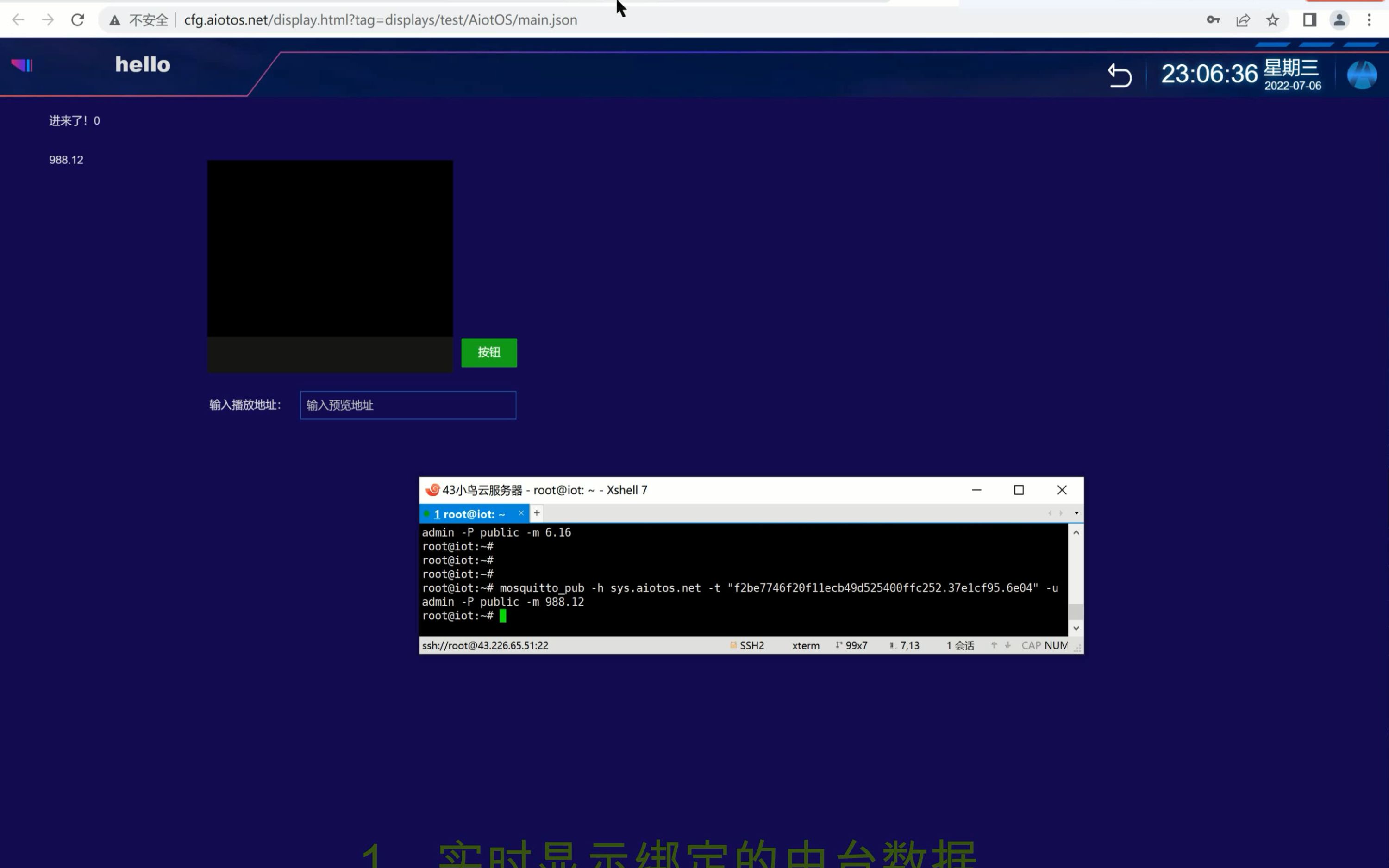Screen dimensions: 1389x868
Task: Toggle the CAP indicator in Xshell status bar
Action: (x=1032, y=645)
